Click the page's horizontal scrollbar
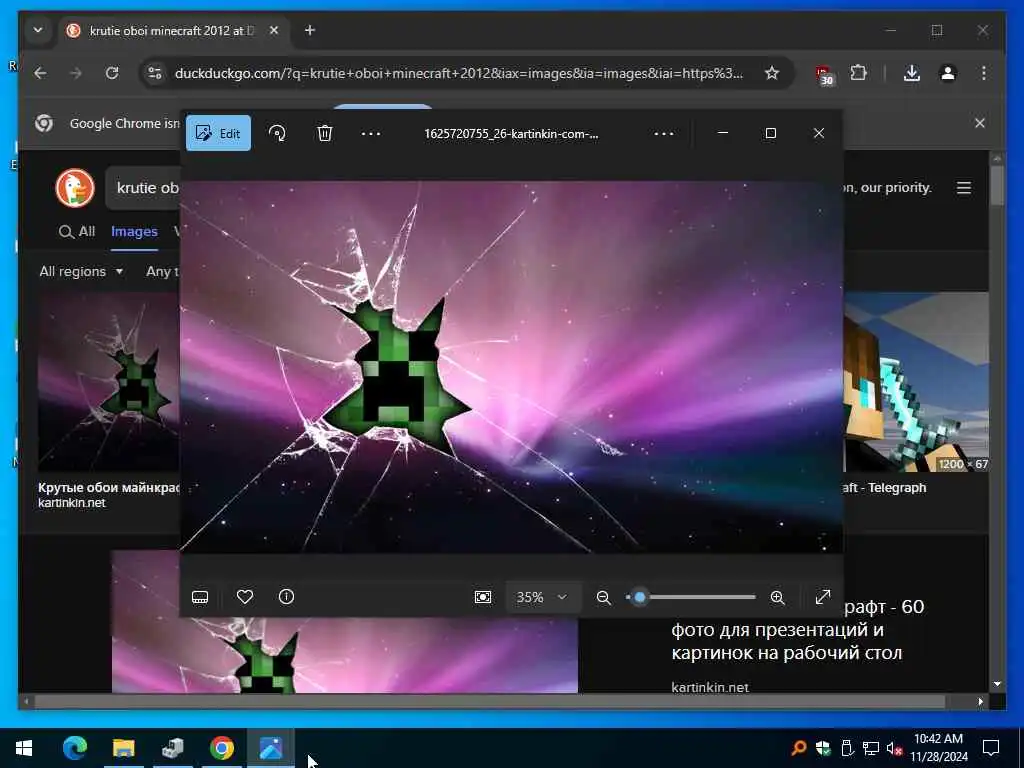Image resolution: width=1024 pixels, height=768 pixels. tap(488, 701)
